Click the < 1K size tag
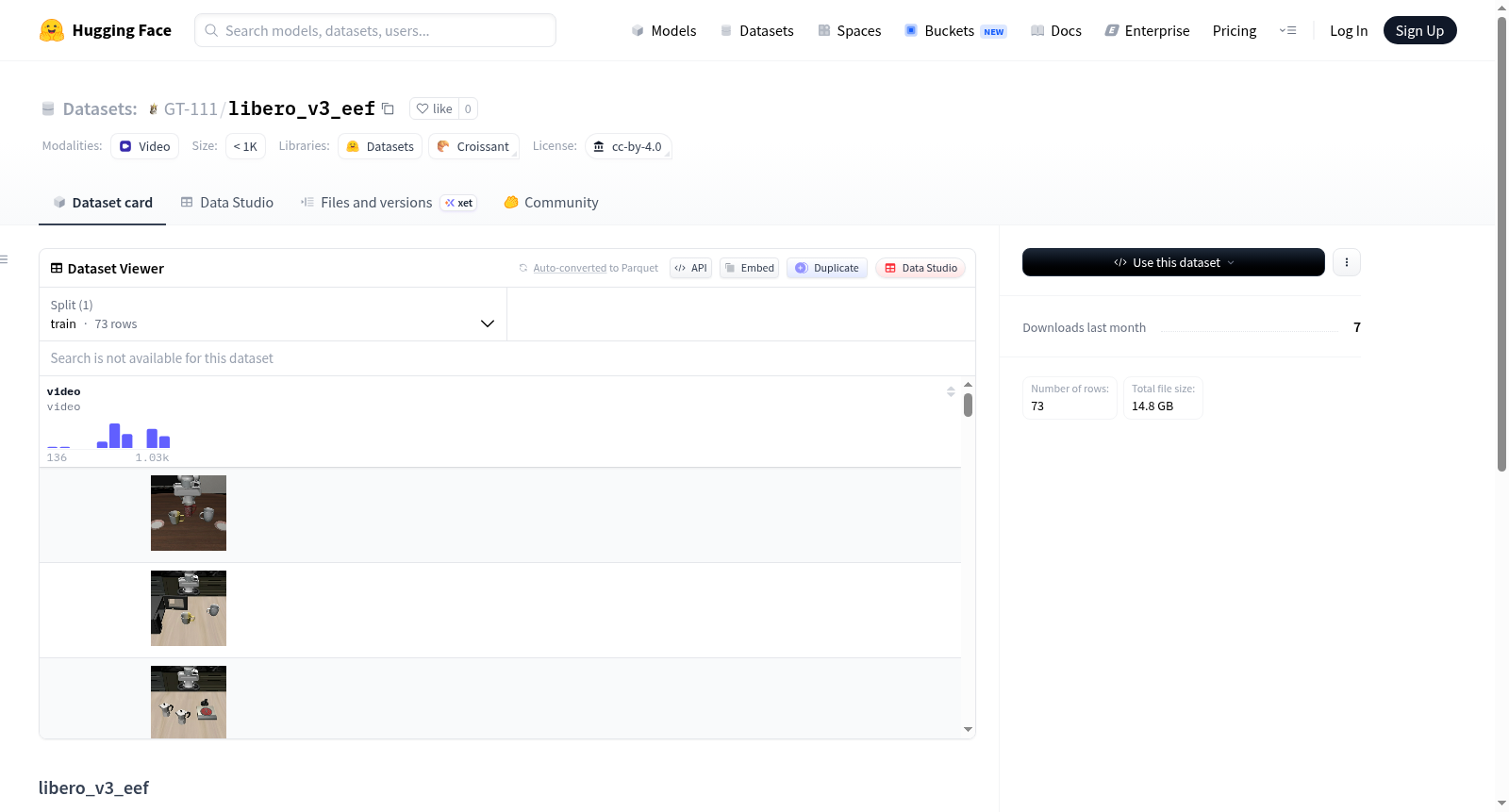Image resolution: width=1509 pixels, height=812 pixels. click(245, 146)
